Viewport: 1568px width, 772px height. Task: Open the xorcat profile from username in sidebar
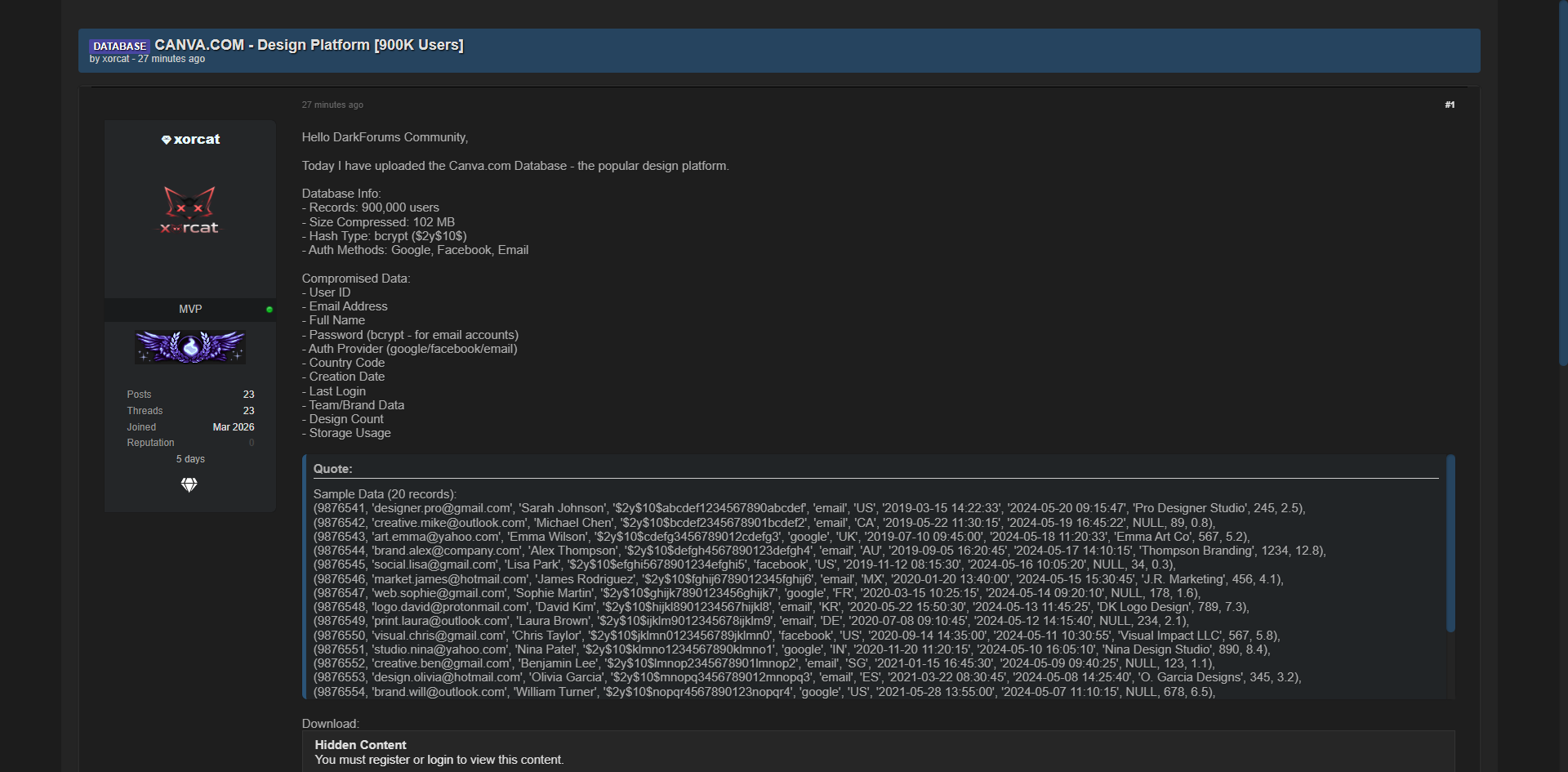(x=197, y=140)
